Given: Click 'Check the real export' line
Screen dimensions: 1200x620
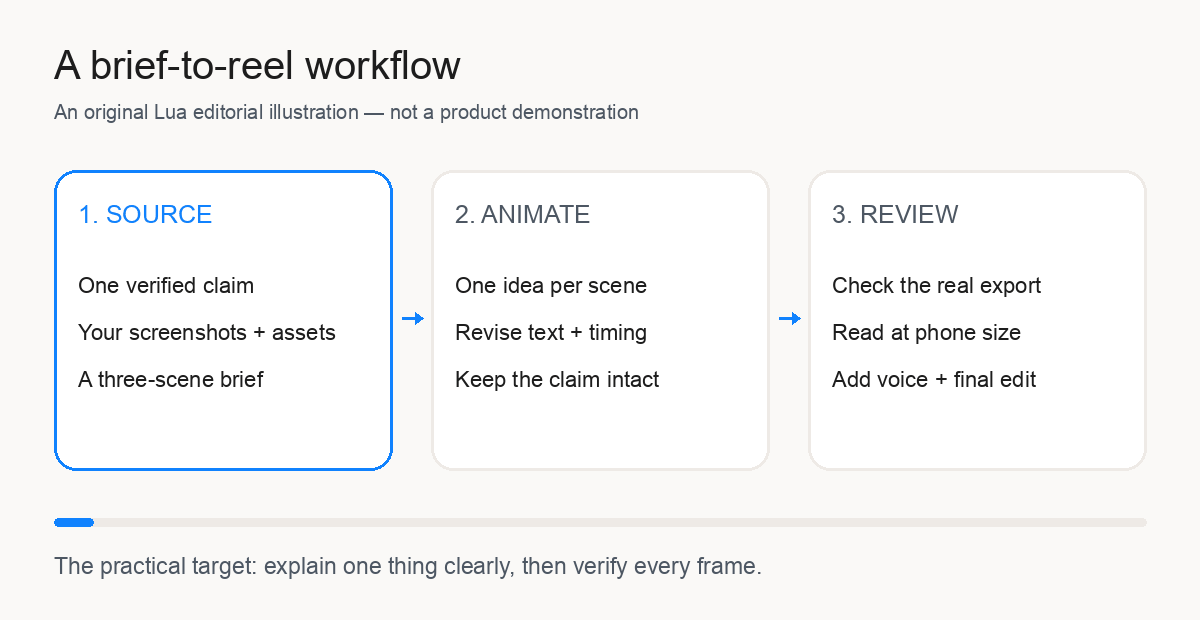Looking at the screenshot, I should pos(936,286).
